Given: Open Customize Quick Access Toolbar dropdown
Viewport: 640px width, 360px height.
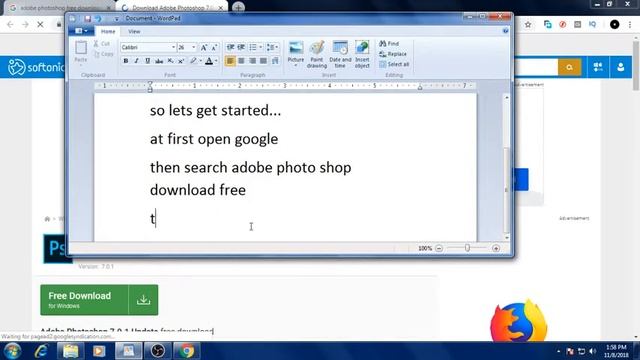Looking at the screenshot, I should pos(117,18).
